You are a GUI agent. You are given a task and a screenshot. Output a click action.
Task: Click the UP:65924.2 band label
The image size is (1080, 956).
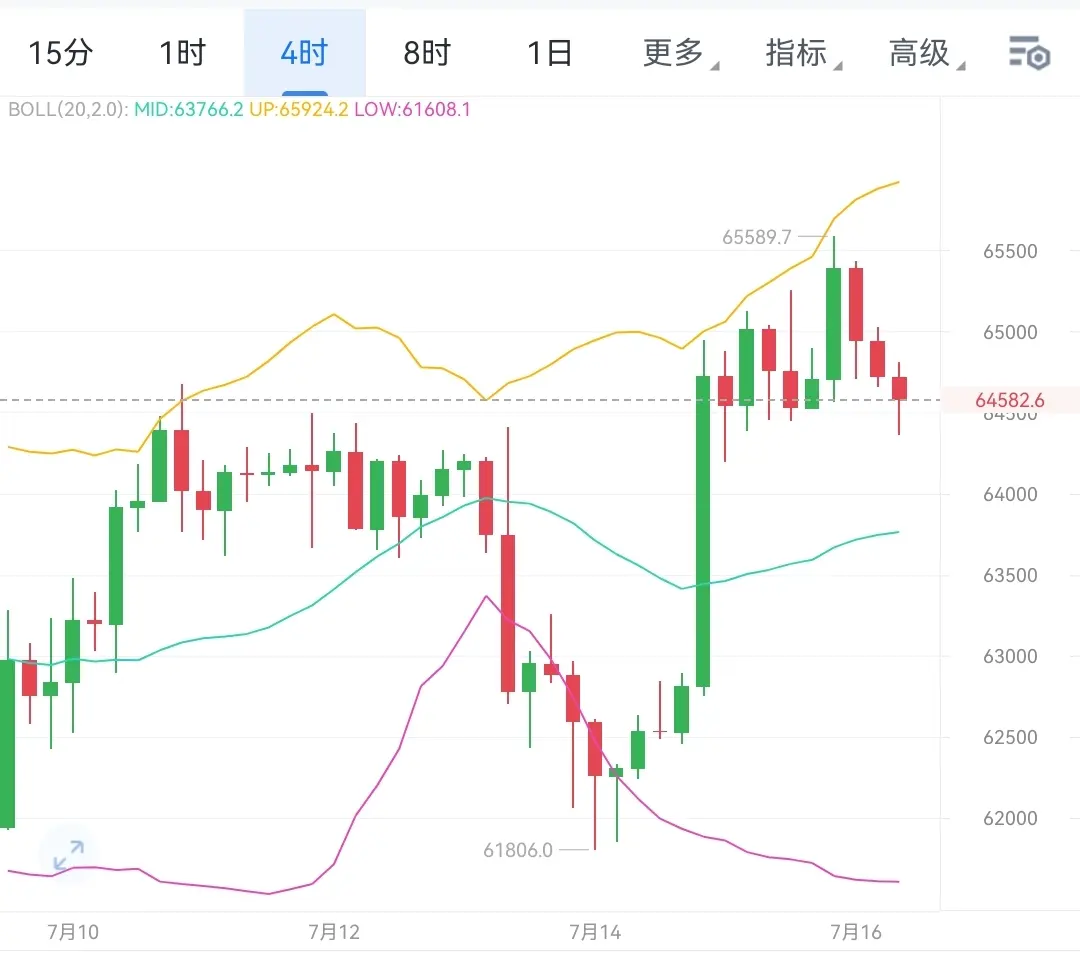coord(298,110)
